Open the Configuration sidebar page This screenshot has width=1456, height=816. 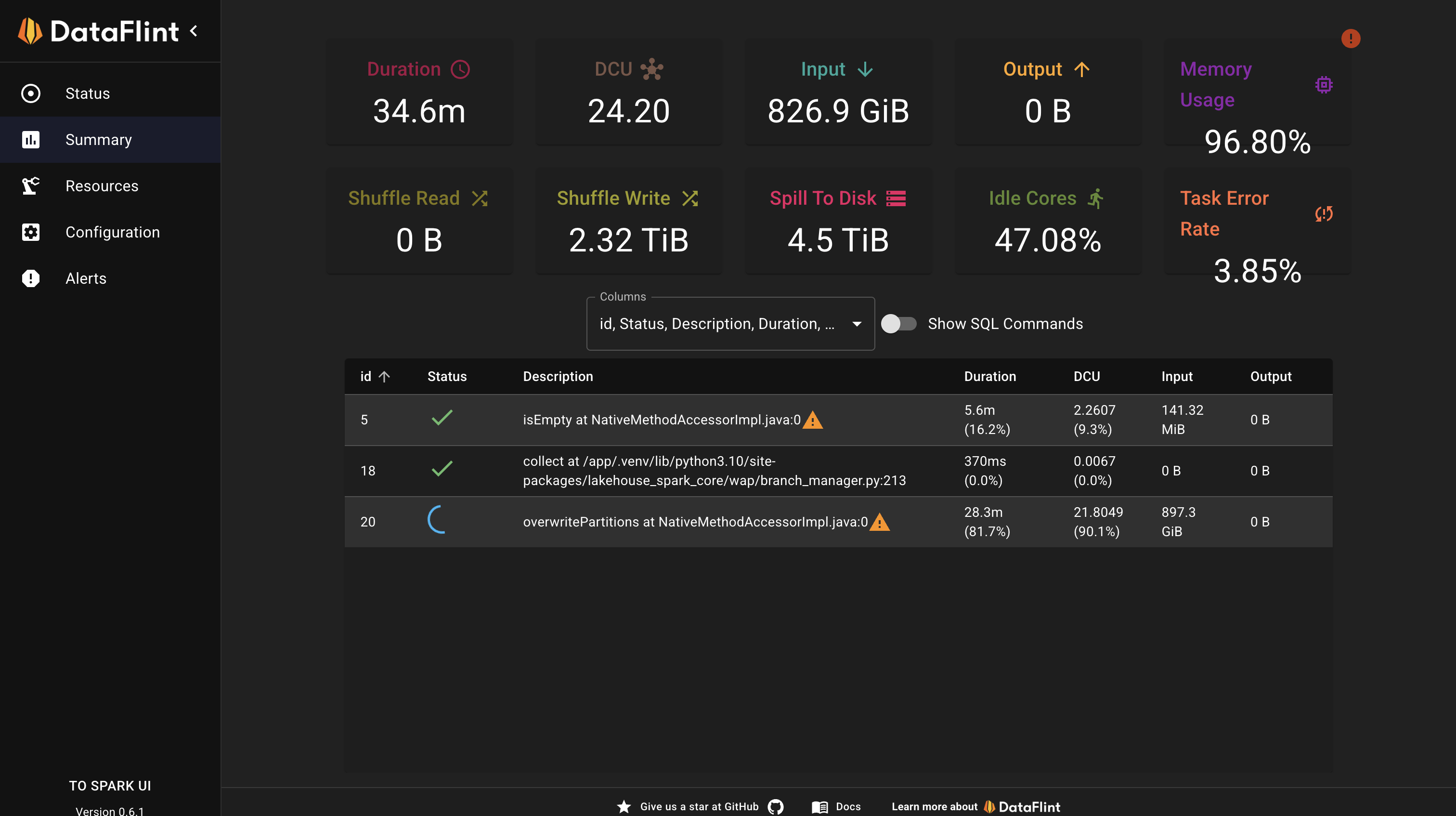coord(113,232)
